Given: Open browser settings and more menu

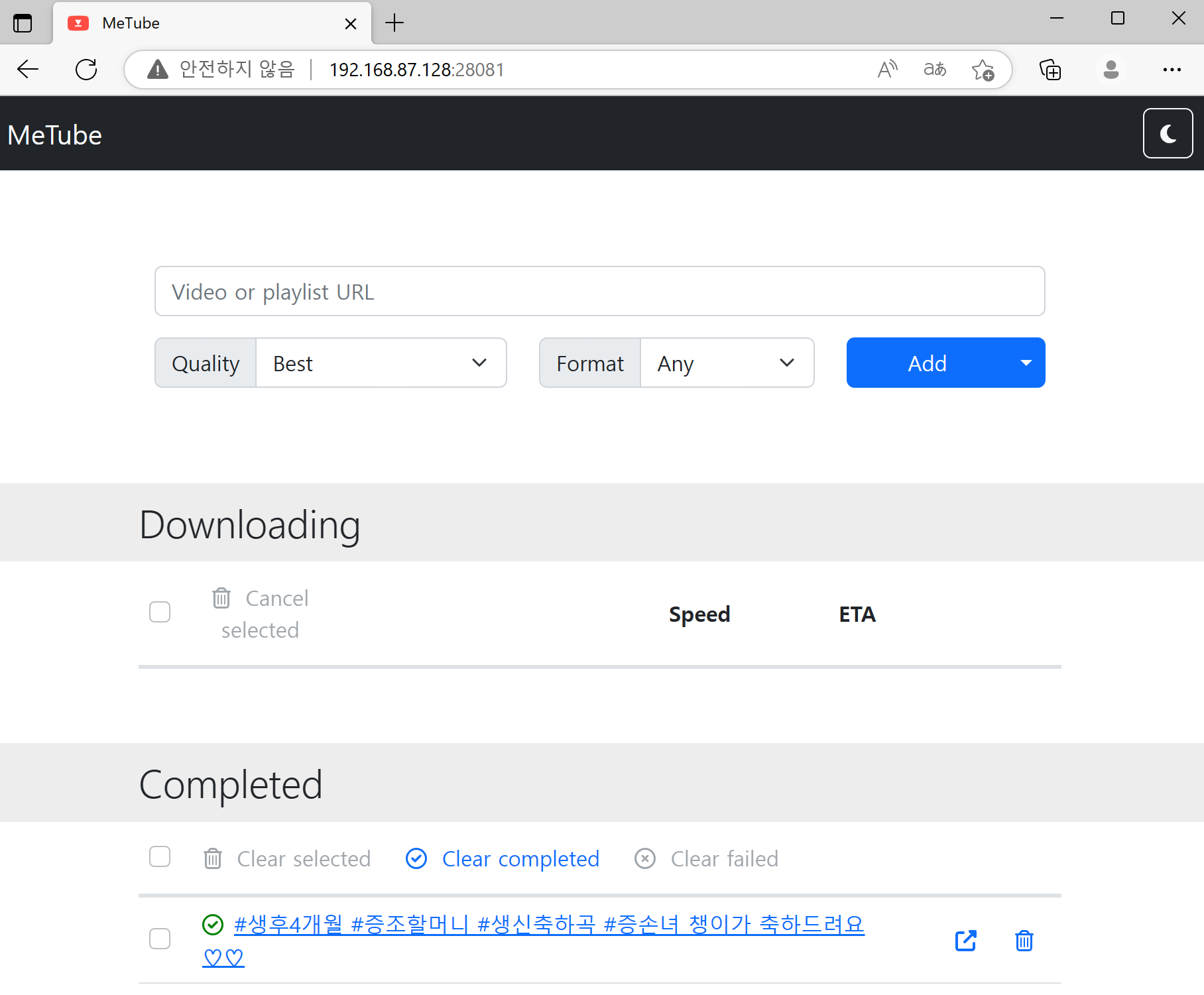Looking at the screenshot, I should click(x=1172, y=70).
